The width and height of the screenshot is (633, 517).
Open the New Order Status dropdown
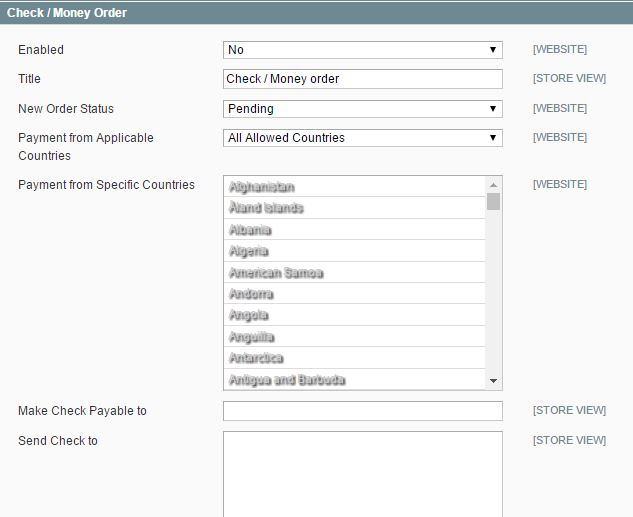[x=363, y=109]
